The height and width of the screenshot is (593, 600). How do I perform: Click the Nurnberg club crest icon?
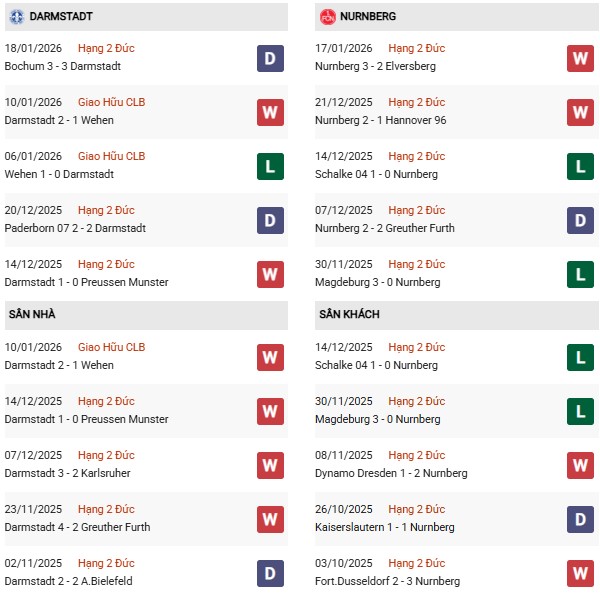point(328,17)
